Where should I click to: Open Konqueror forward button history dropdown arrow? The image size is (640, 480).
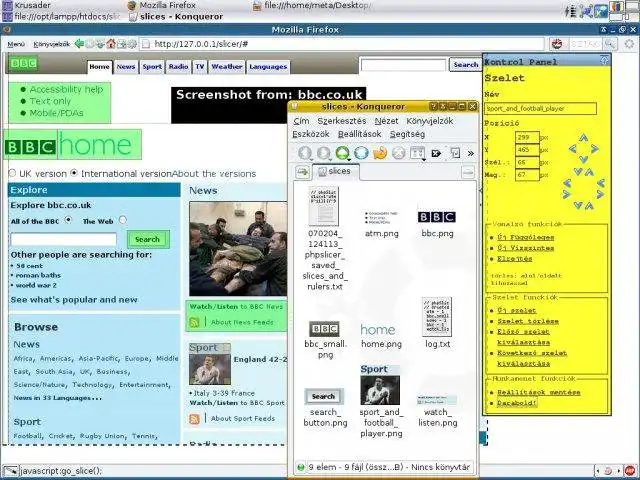click(x=330, y=159)
